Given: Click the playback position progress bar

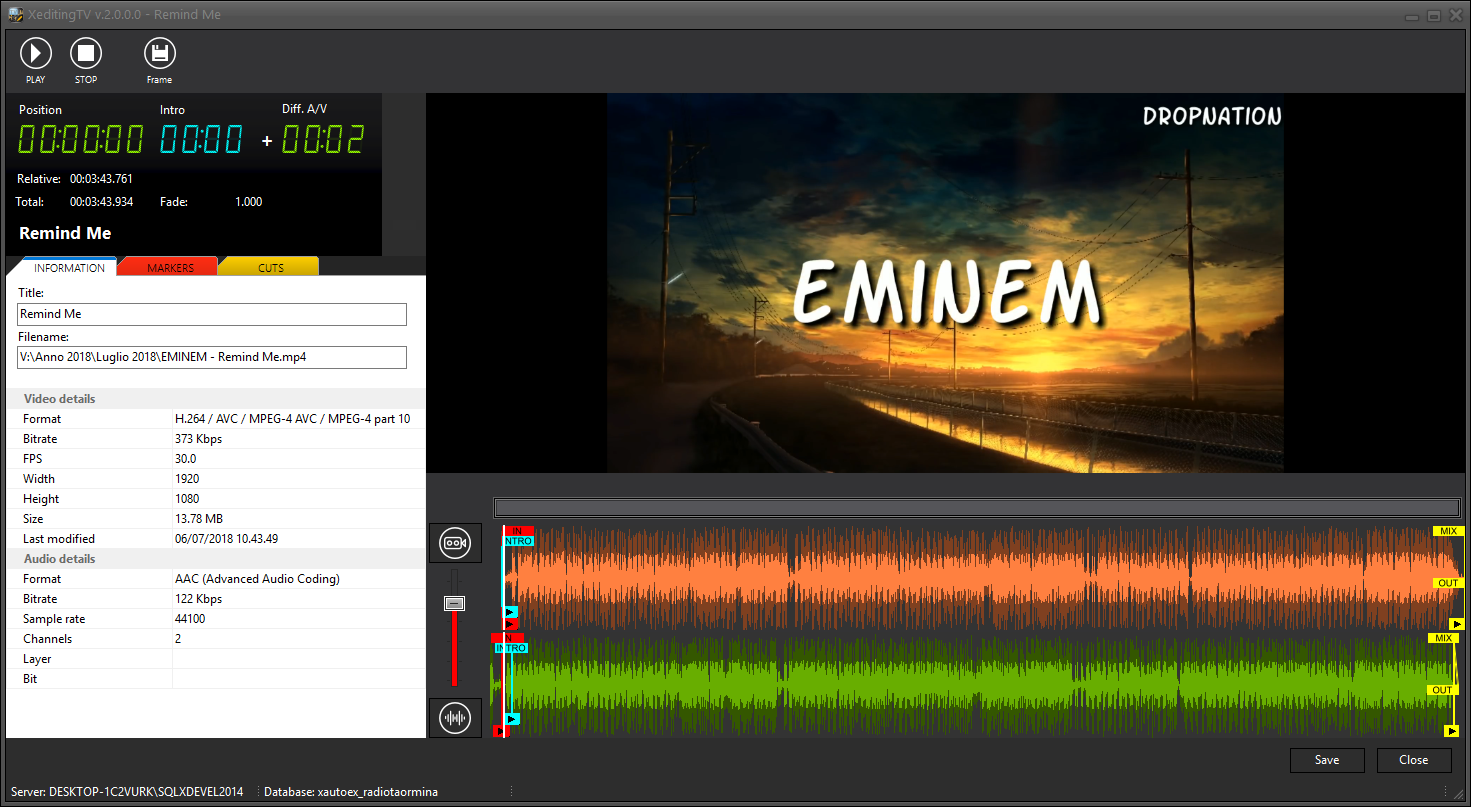Looking at the screenshot, I should [976, 508].
